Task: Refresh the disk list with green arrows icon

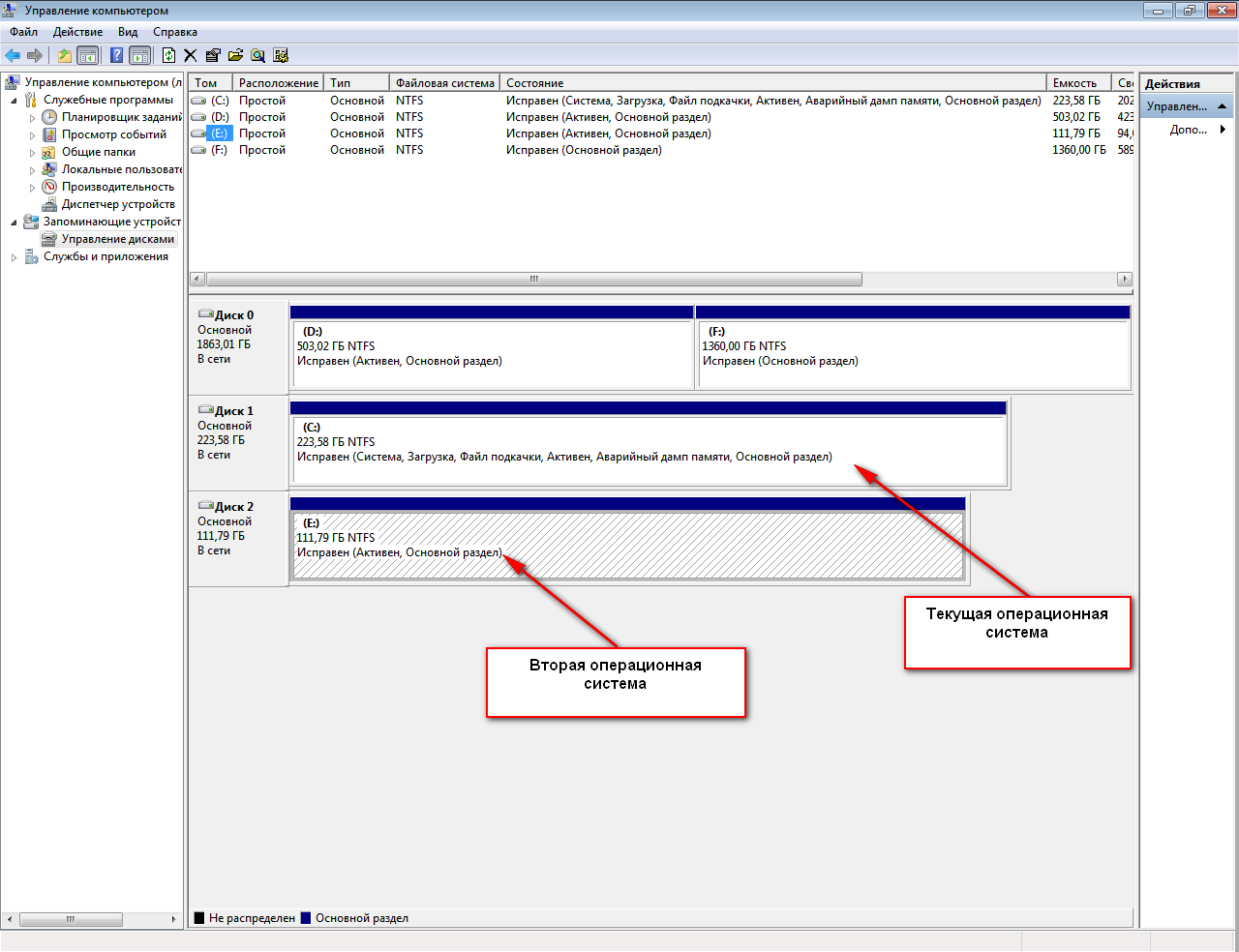Action: pyautogui.click(x=168, y=55)
